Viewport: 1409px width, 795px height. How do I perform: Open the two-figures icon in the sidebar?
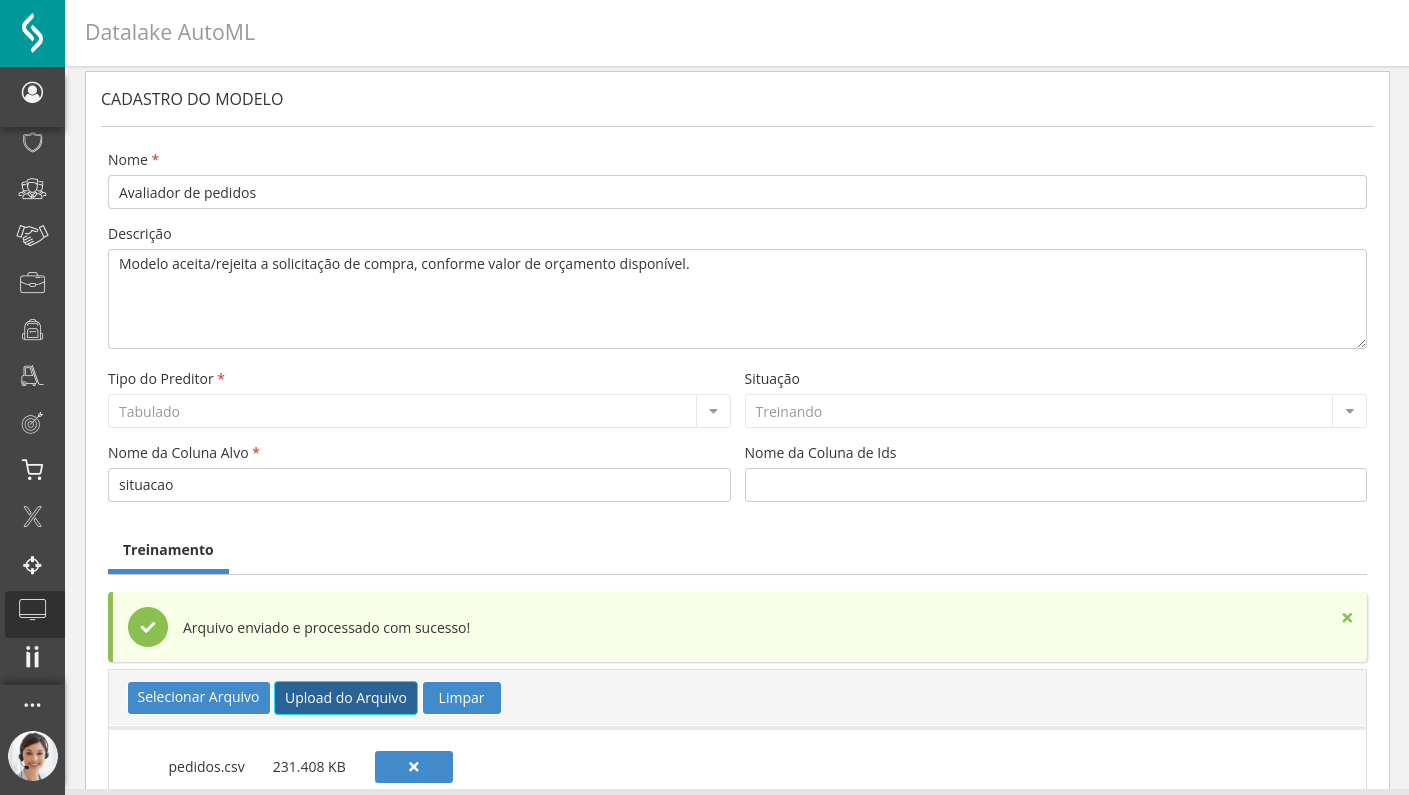32,657
